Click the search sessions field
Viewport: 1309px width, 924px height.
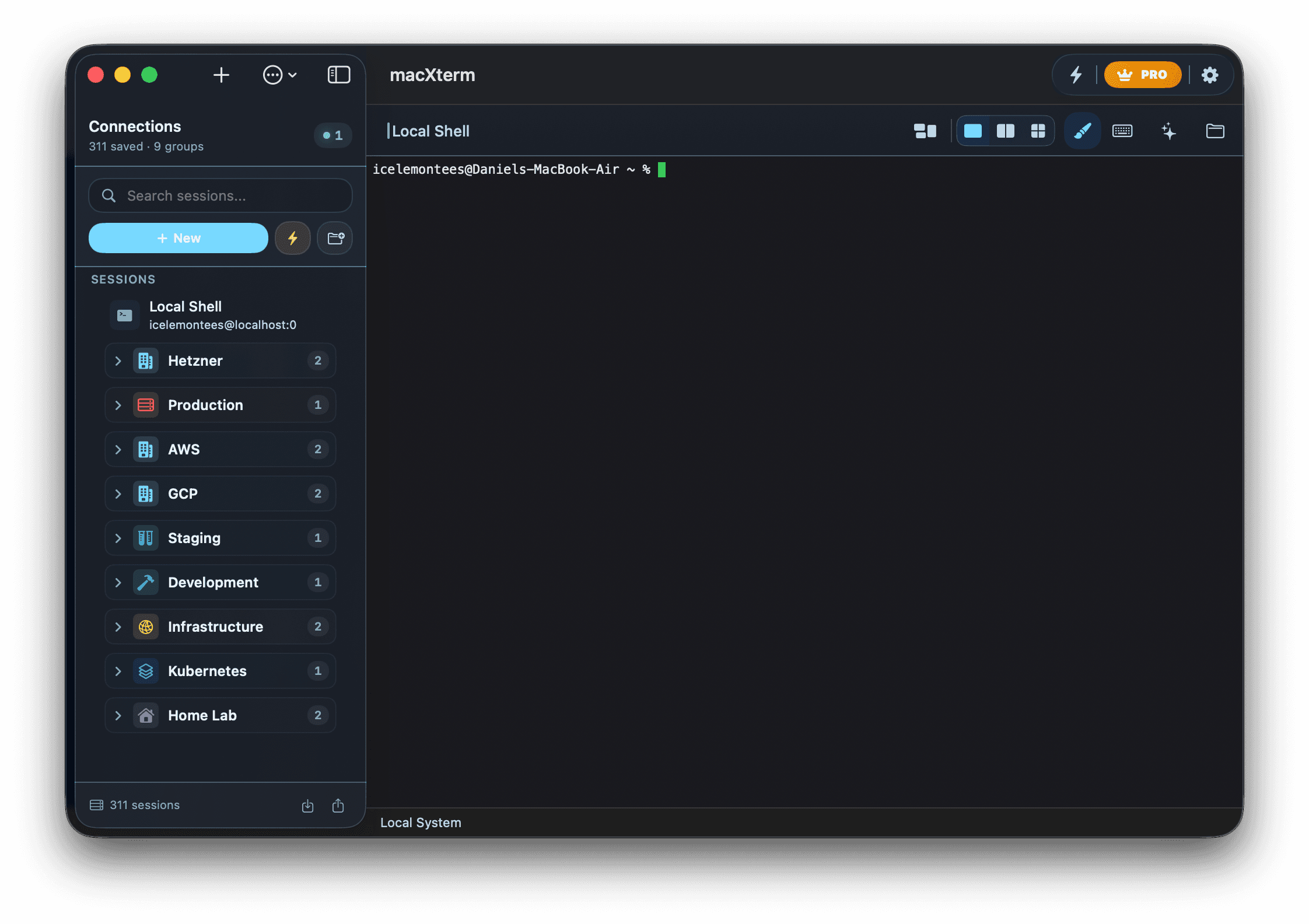(x=220, y=195)
